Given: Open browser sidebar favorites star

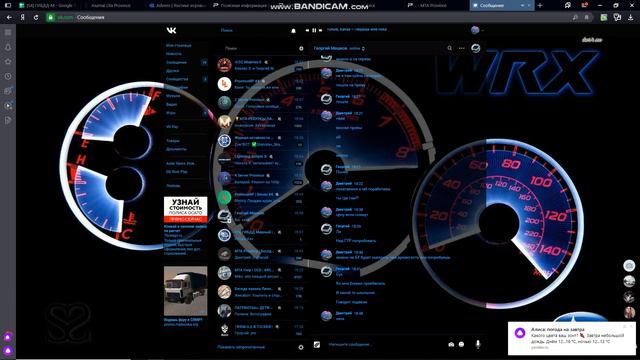Looking at the screenshot, I should (x=8, y=62).
